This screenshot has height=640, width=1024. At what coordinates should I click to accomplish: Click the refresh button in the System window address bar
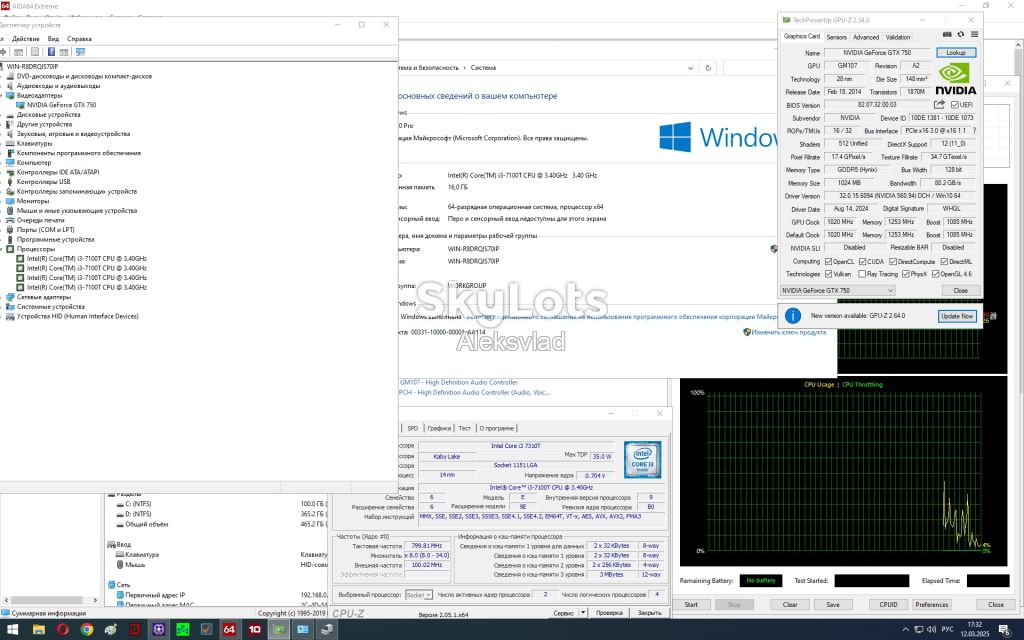click(708, 68)
